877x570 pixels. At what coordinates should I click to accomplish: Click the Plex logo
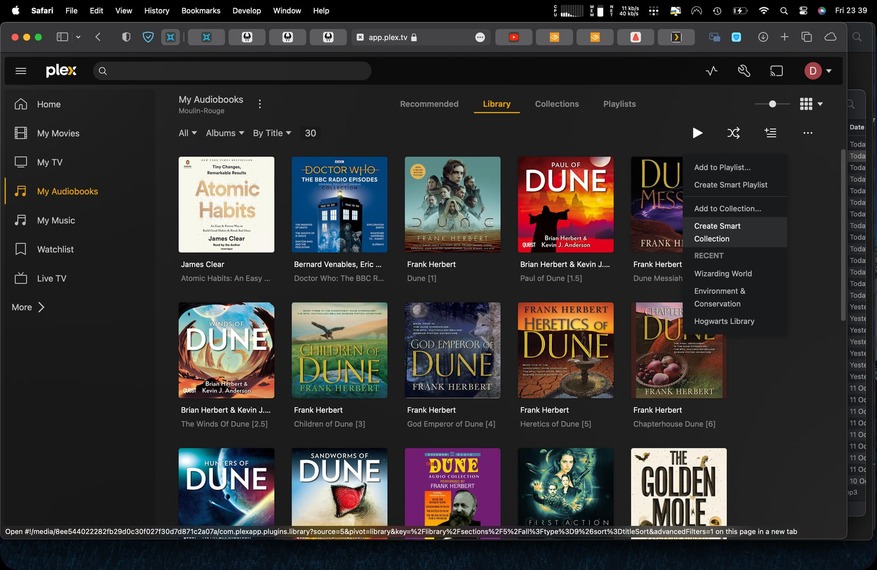[x=61, y=70]
